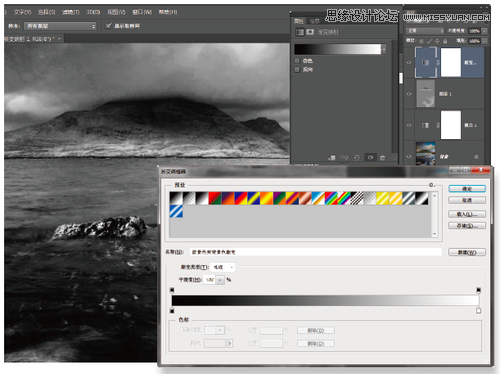500x374 pixels.
Task: Hide 图层 1 layer via eye icon
Action: (x=409, y=94)
